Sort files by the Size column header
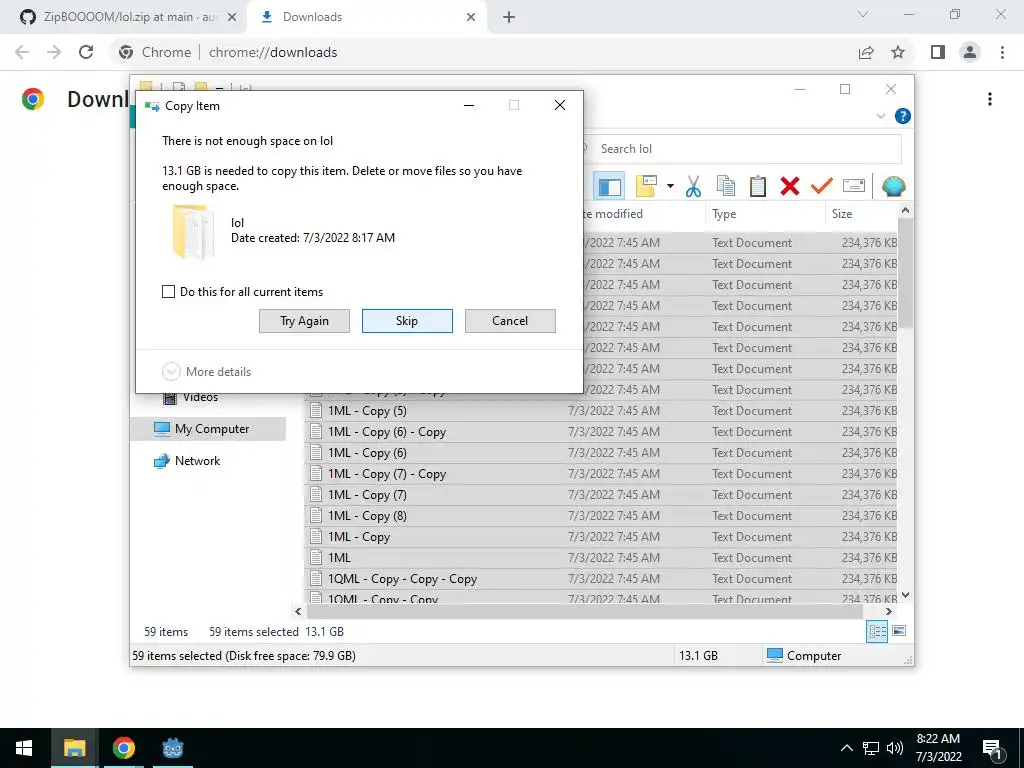Screen dimensions: 1024x768 point(861,214)
